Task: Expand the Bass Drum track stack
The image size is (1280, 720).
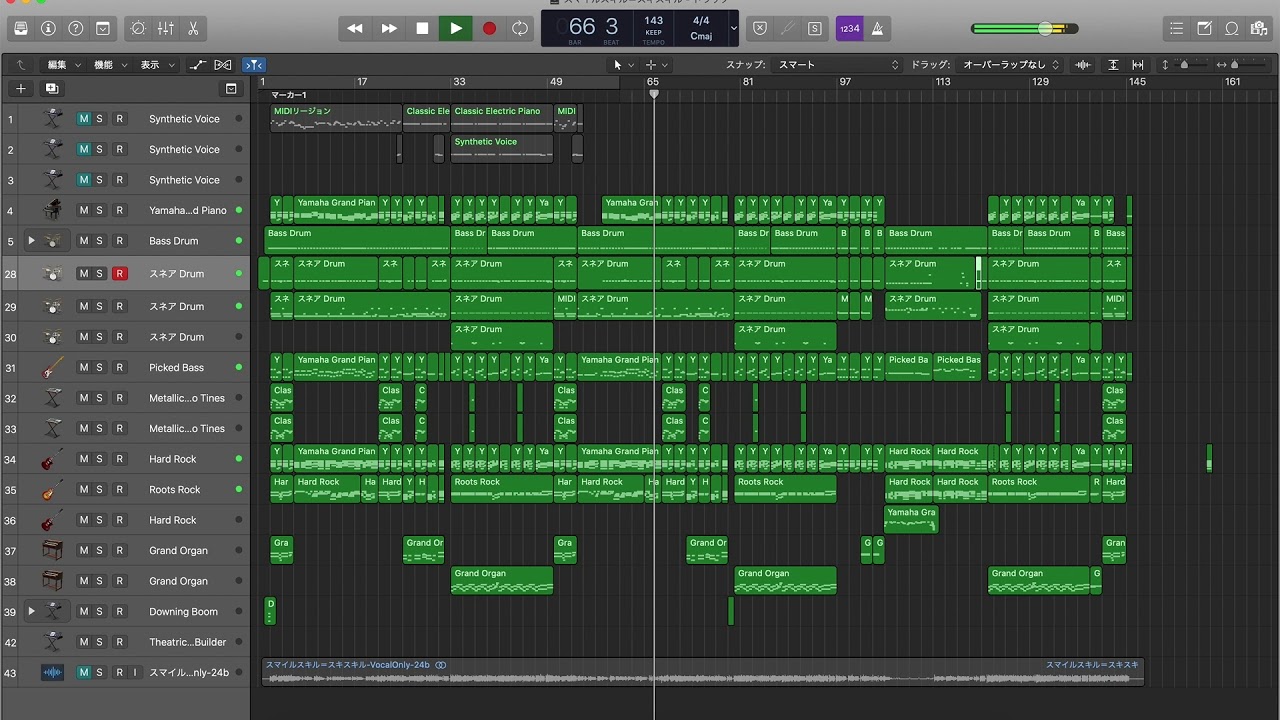Action: [31, 241]
